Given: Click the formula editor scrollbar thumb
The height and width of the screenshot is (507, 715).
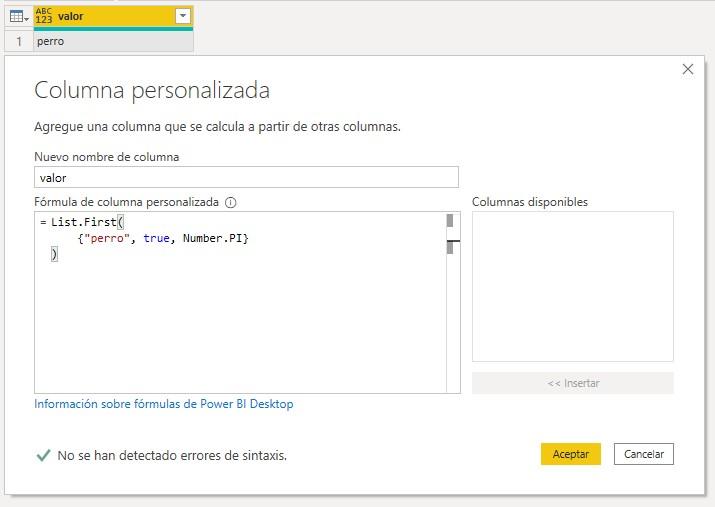Looking at the screenshot, I should tap(450, 221).
